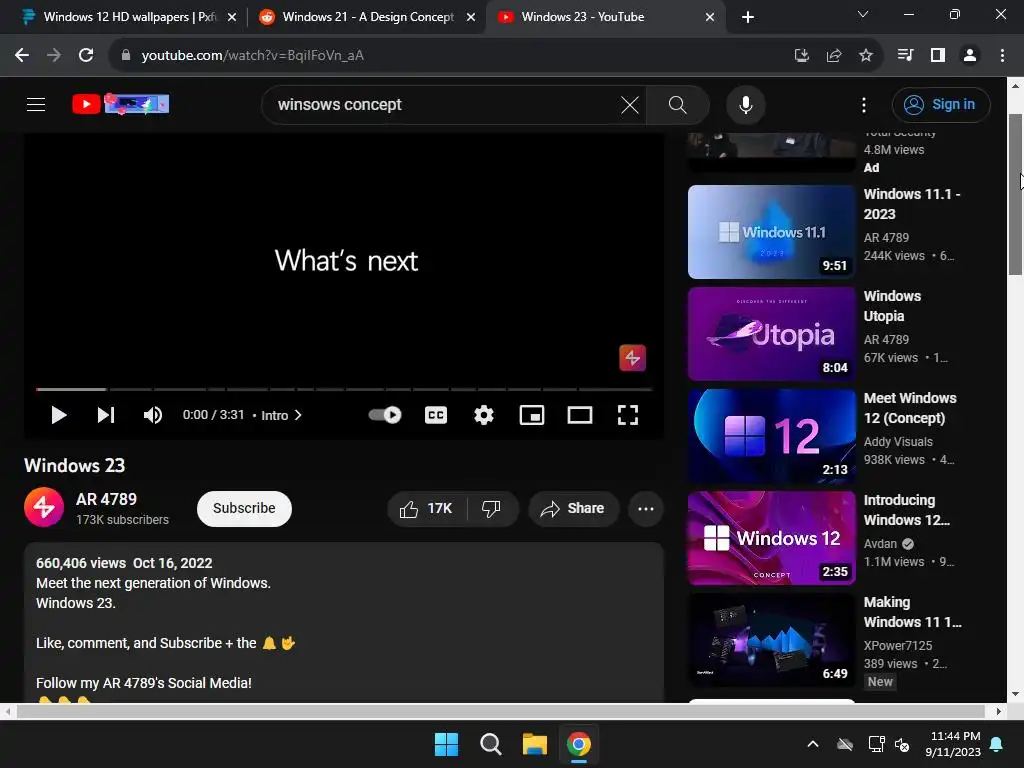Toggle the autoplay switch
Image resolution: width=1024 pixels, height=768 pixels.
tap(385, 415)
